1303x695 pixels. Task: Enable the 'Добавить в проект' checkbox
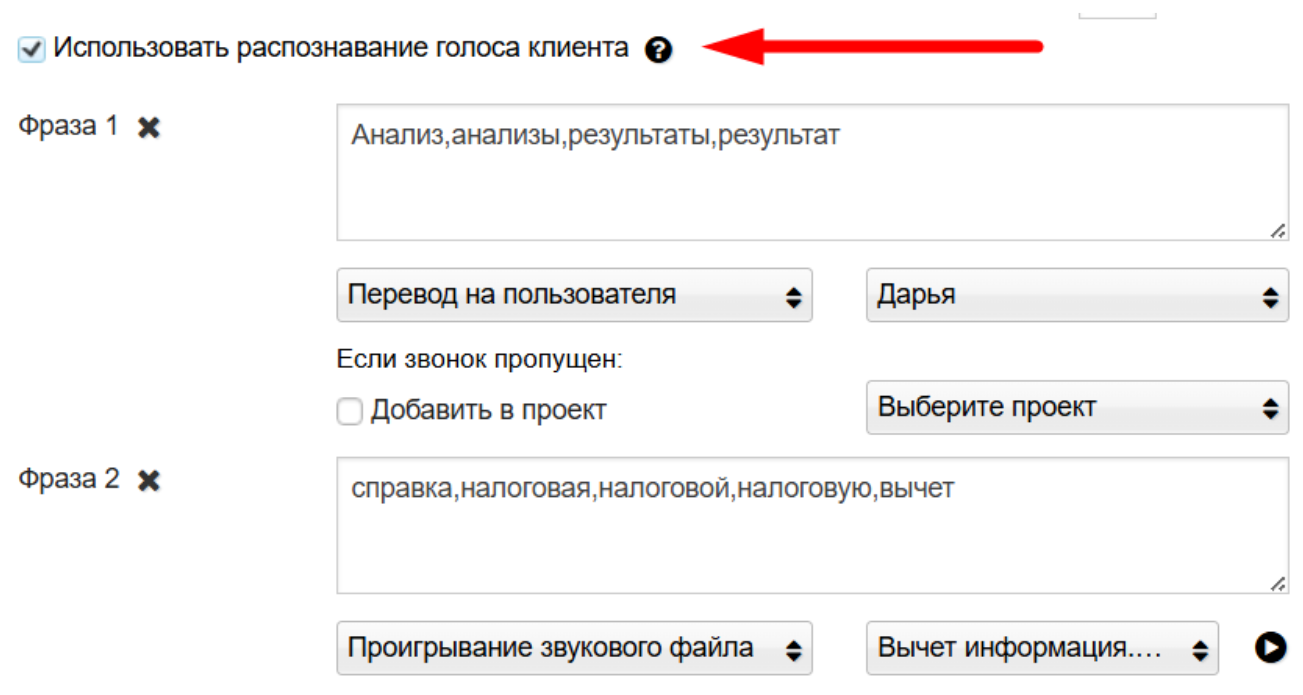point(349,411)
